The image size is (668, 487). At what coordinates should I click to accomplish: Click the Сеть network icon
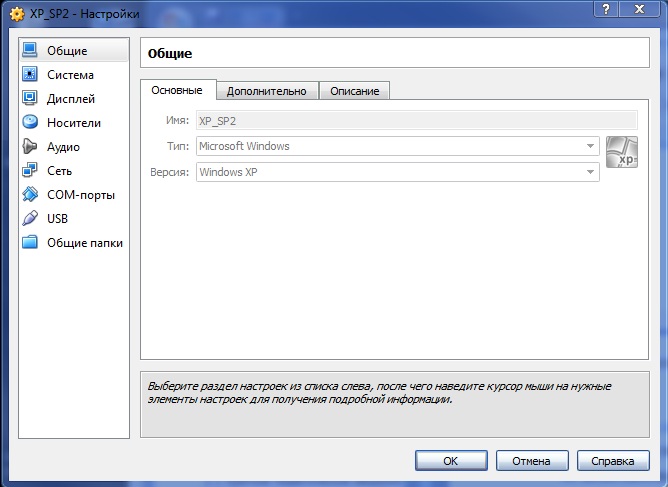[30, 170]
